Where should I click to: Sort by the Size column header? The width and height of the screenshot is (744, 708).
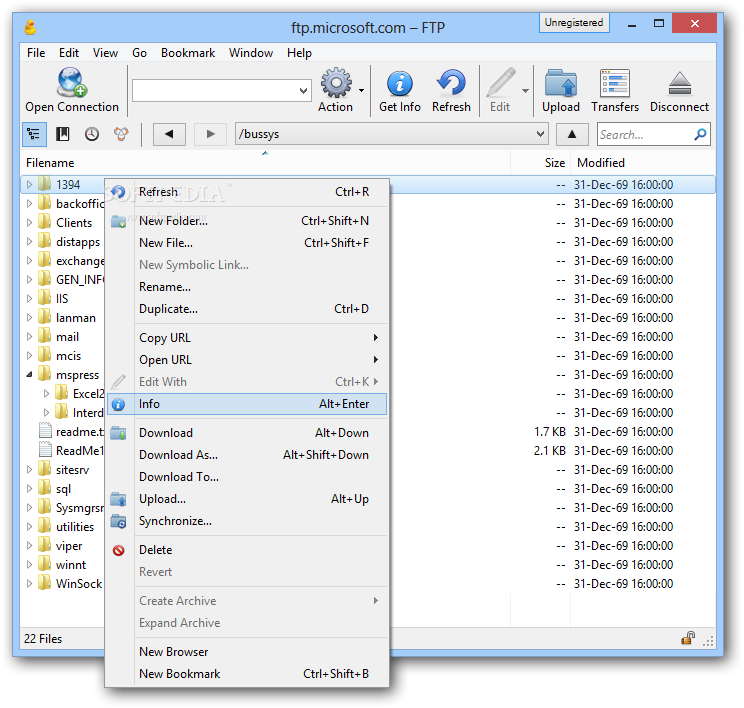coord(540,163)
